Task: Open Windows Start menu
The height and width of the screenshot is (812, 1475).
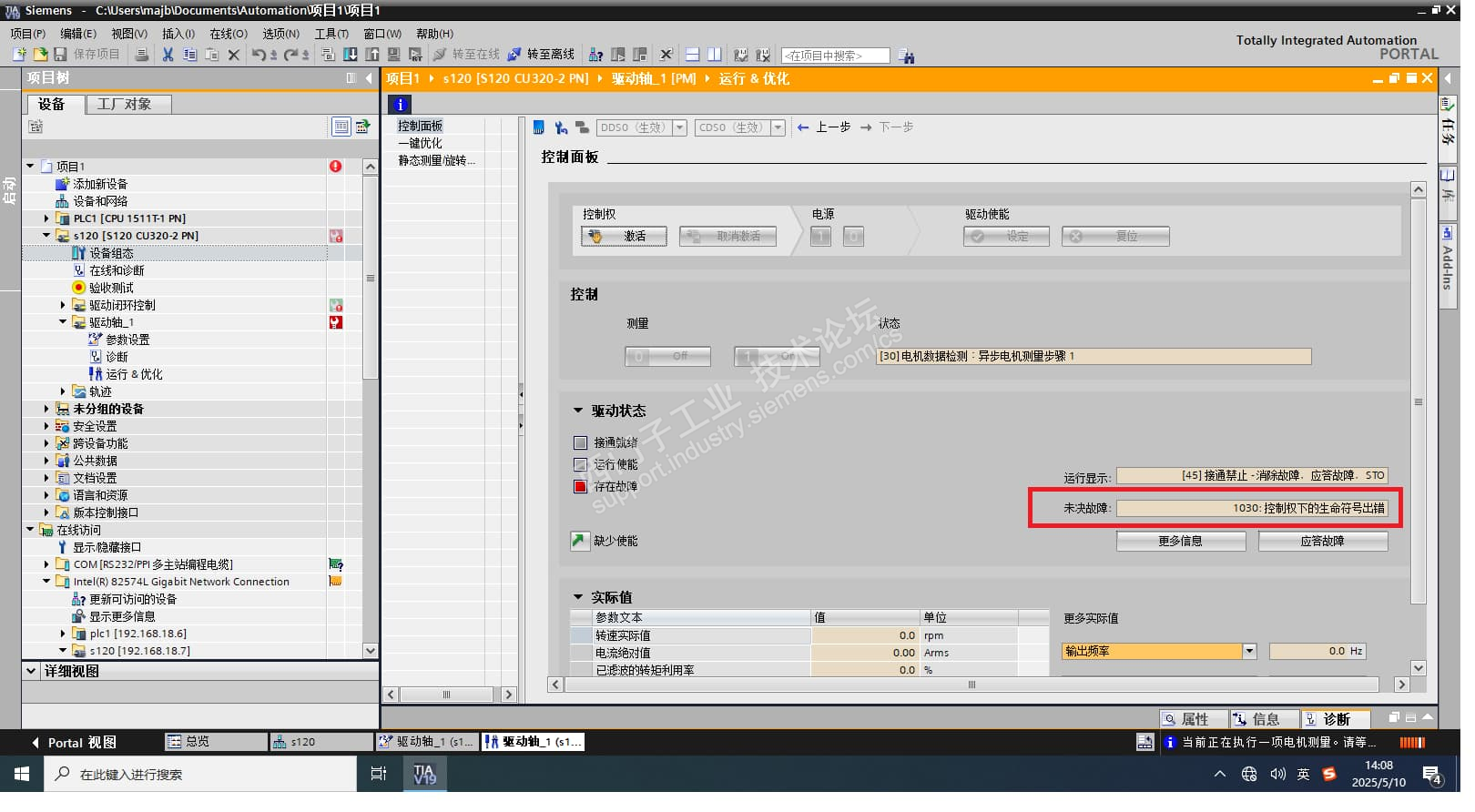Action: pos(22,774)
